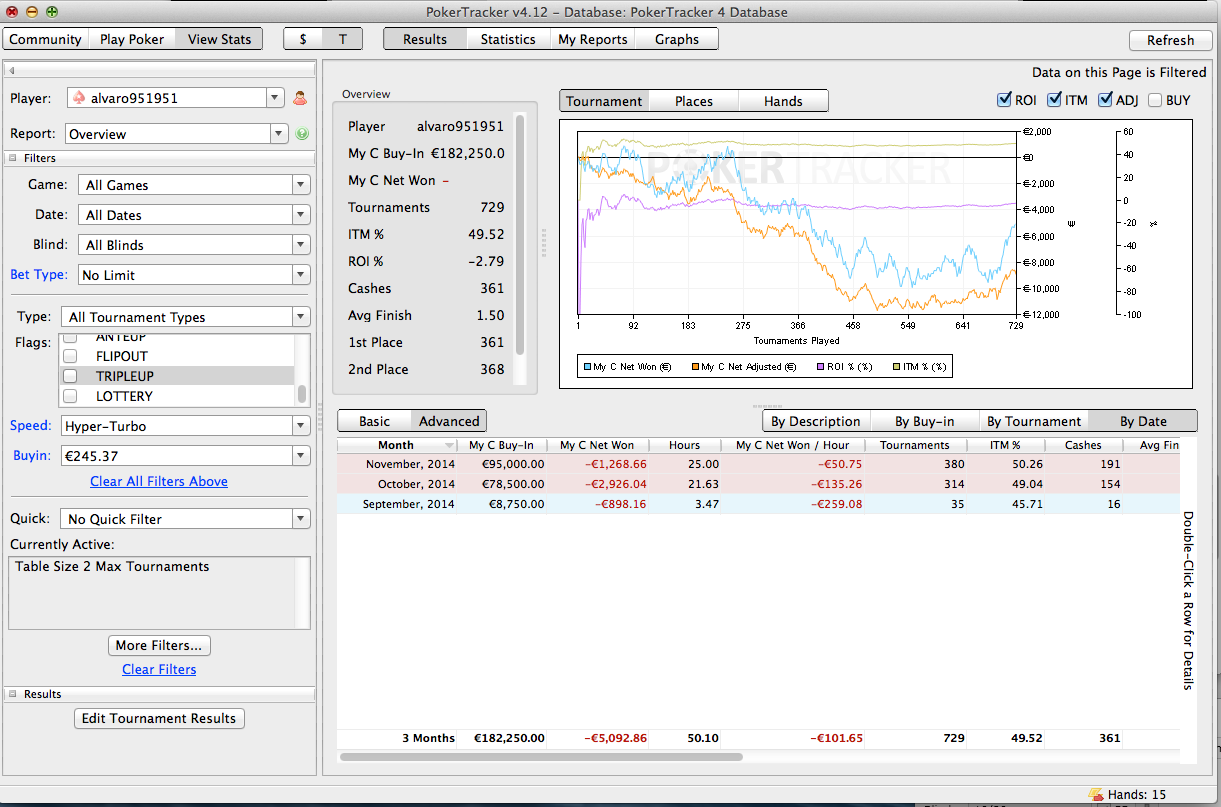The image size is (1221, 807).
Task: Select the Results tab
Action: coord(425,39)
